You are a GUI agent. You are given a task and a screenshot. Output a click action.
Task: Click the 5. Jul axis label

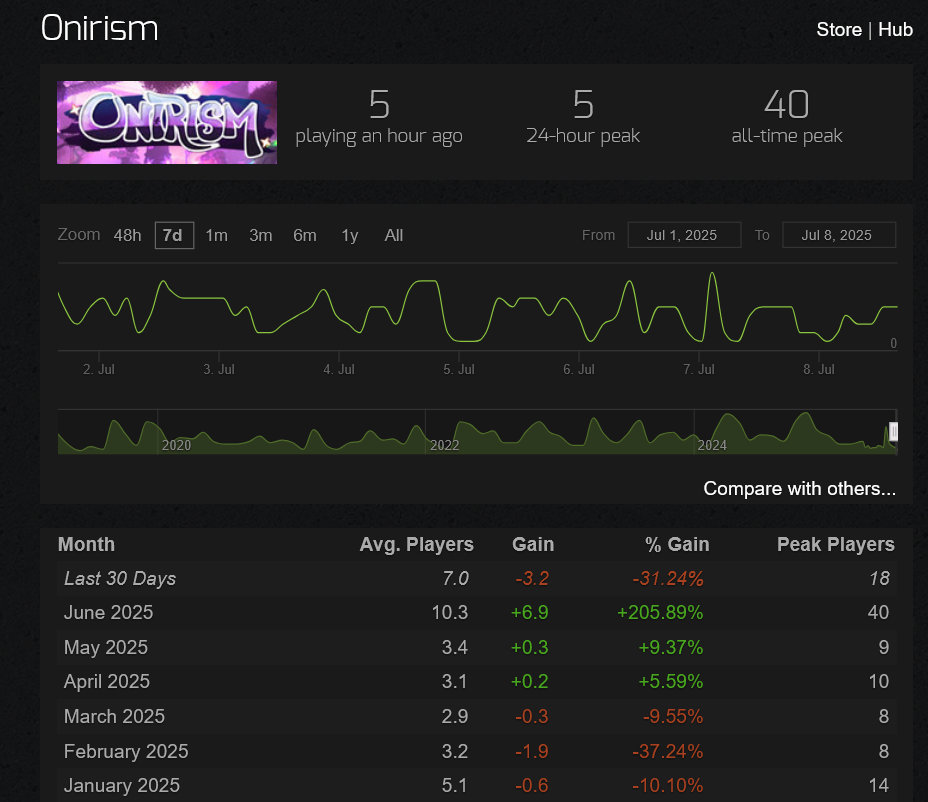pos(459,369)
